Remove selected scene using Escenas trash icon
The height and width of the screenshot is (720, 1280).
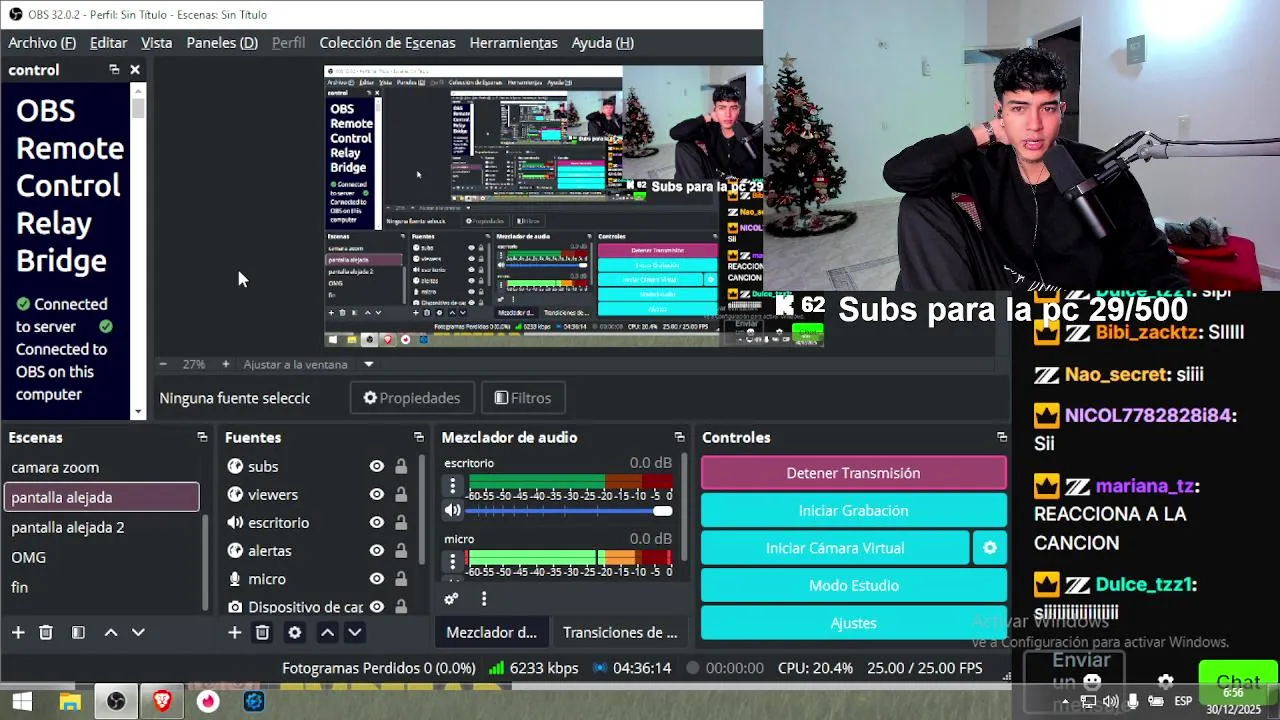click(x=46, y=632)
